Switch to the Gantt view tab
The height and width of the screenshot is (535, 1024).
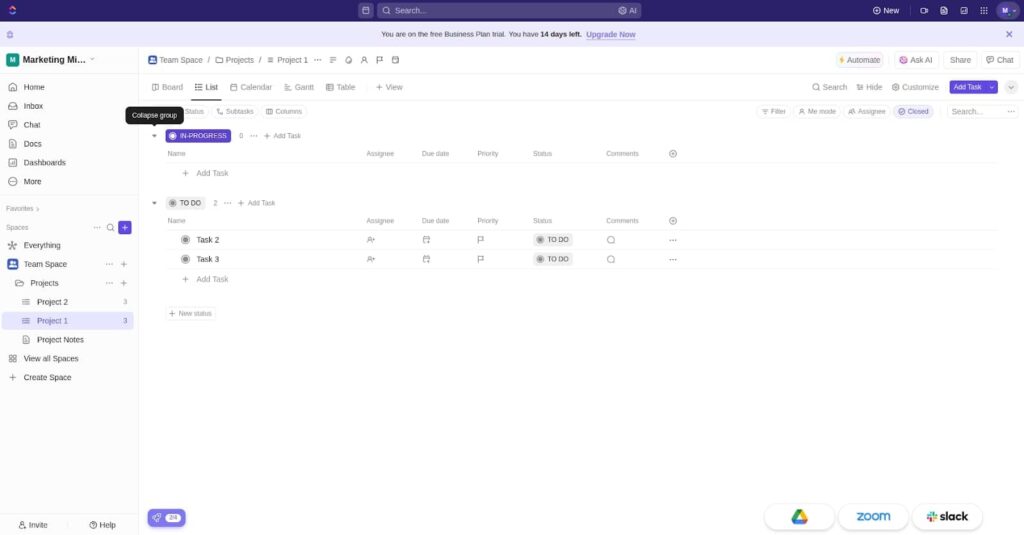coord(298,87)
